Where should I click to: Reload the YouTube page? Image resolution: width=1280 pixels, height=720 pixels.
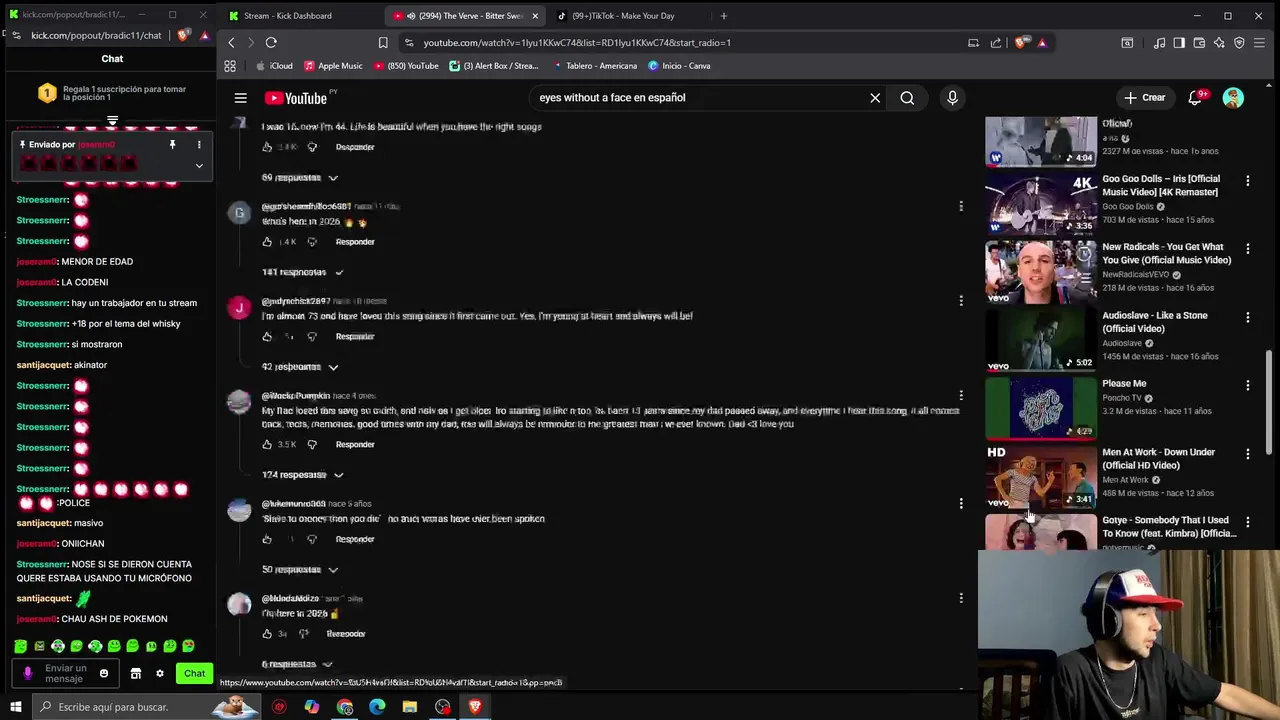pos(271,43)
